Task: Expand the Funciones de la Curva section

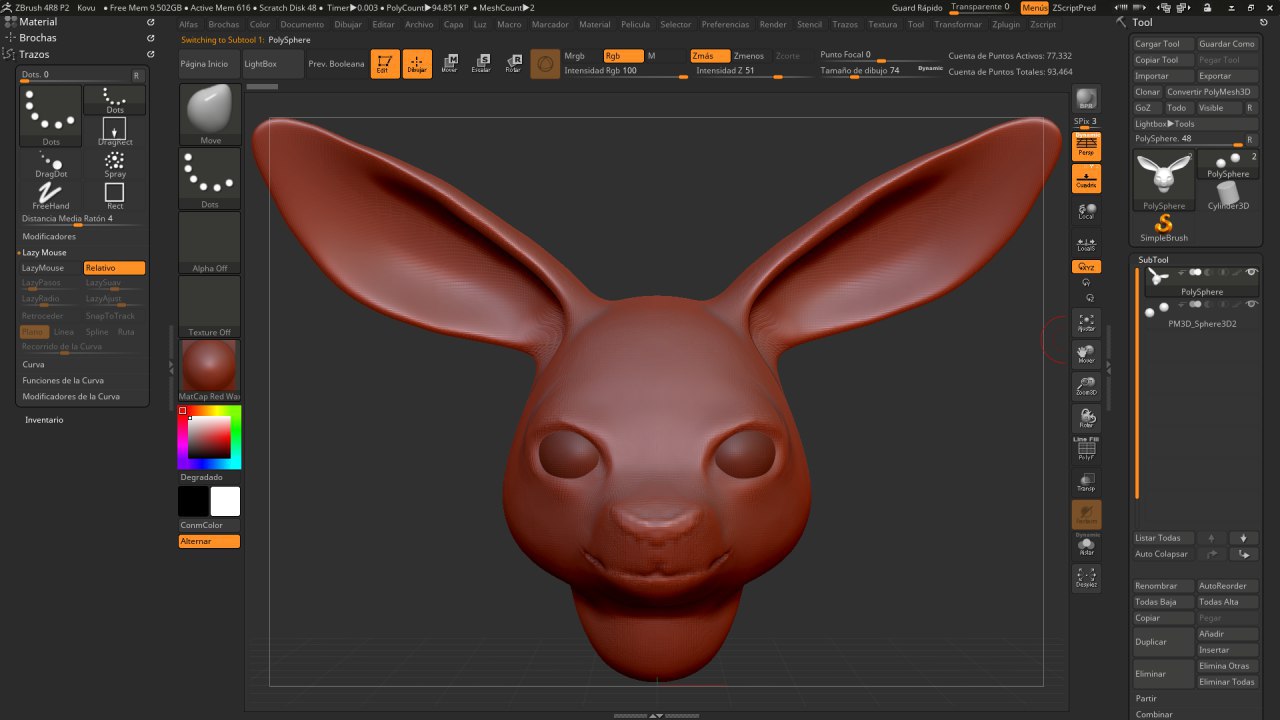Action: click(63, 381)
